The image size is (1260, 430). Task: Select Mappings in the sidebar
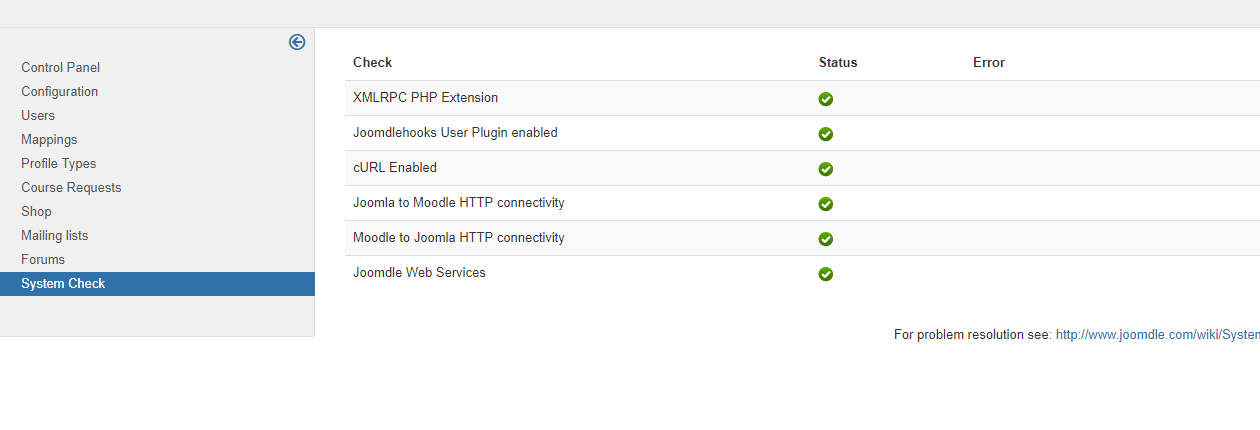click(x=49, y=140)
